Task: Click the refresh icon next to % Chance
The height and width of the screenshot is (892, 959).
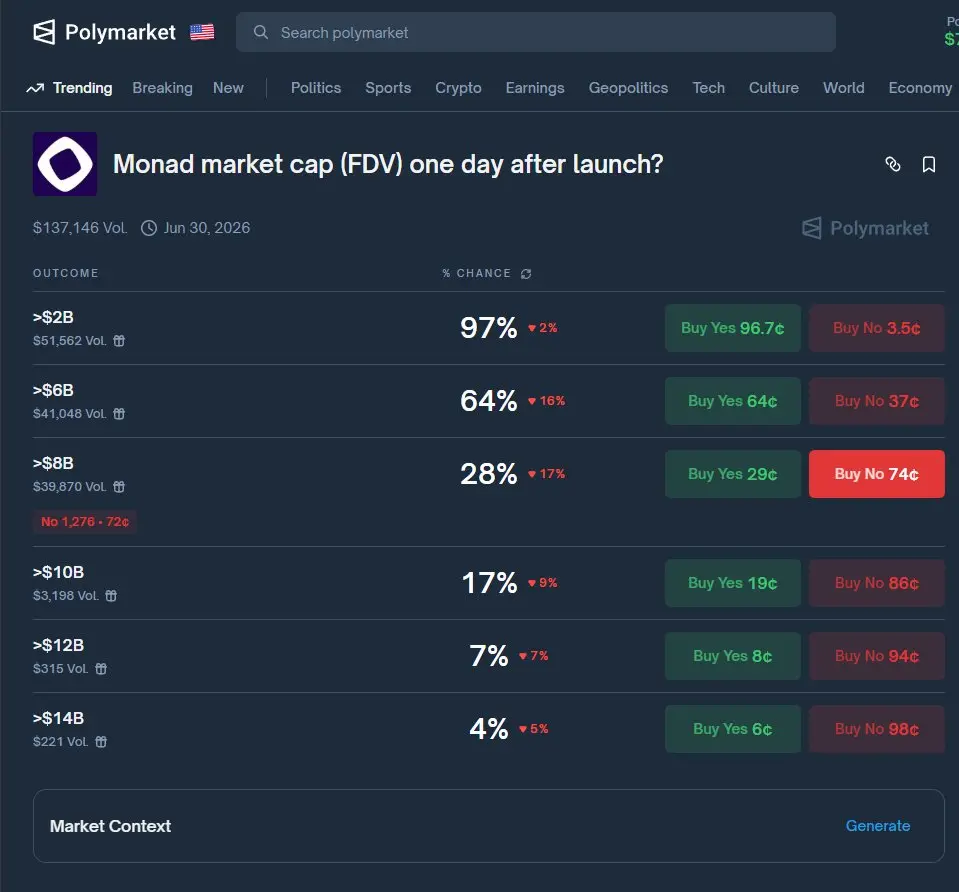Action: pos(526,273)
